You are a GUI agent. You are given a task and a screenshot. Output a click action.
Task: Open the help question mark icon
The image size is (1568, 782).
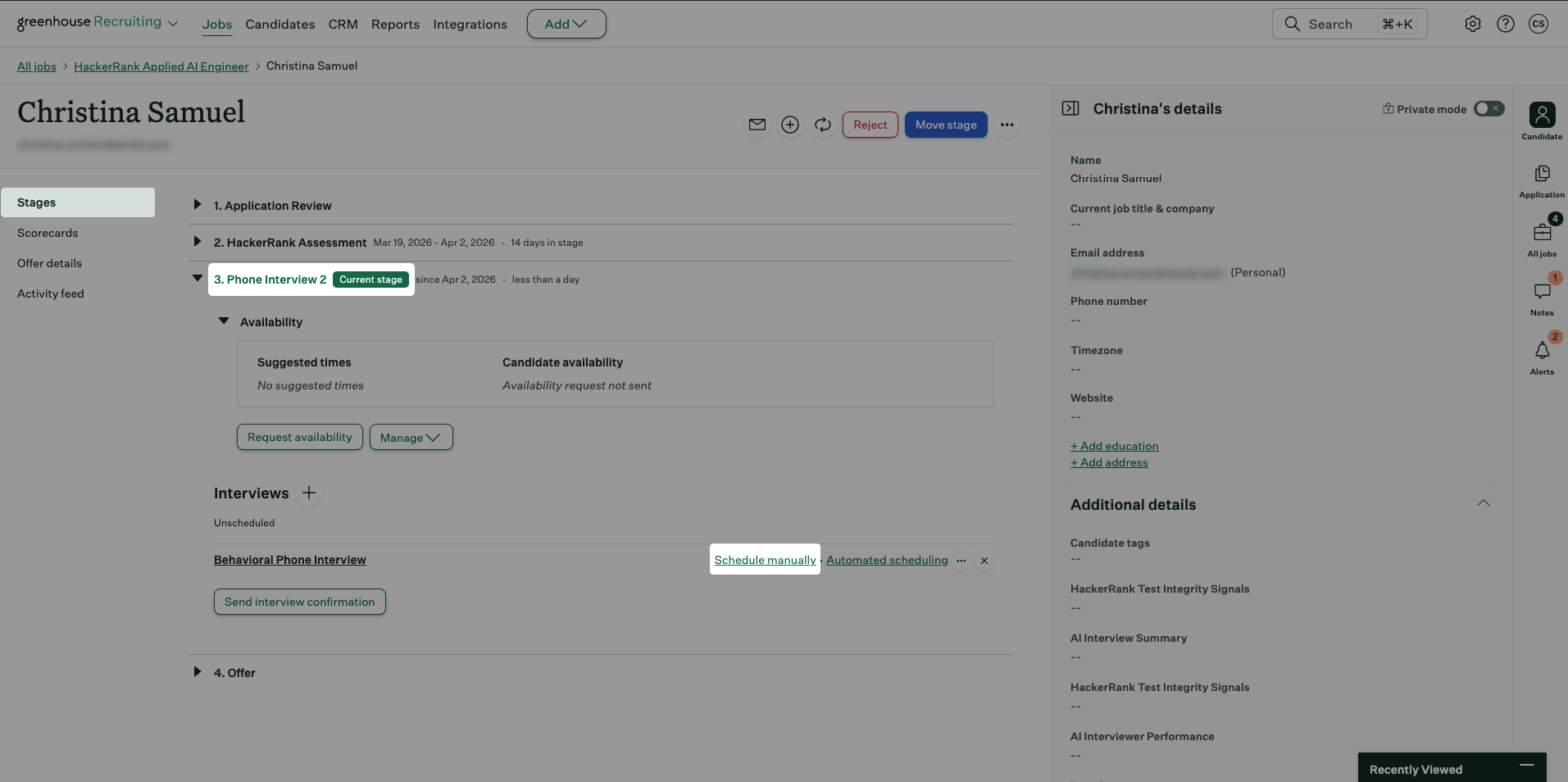point(1506,24)
